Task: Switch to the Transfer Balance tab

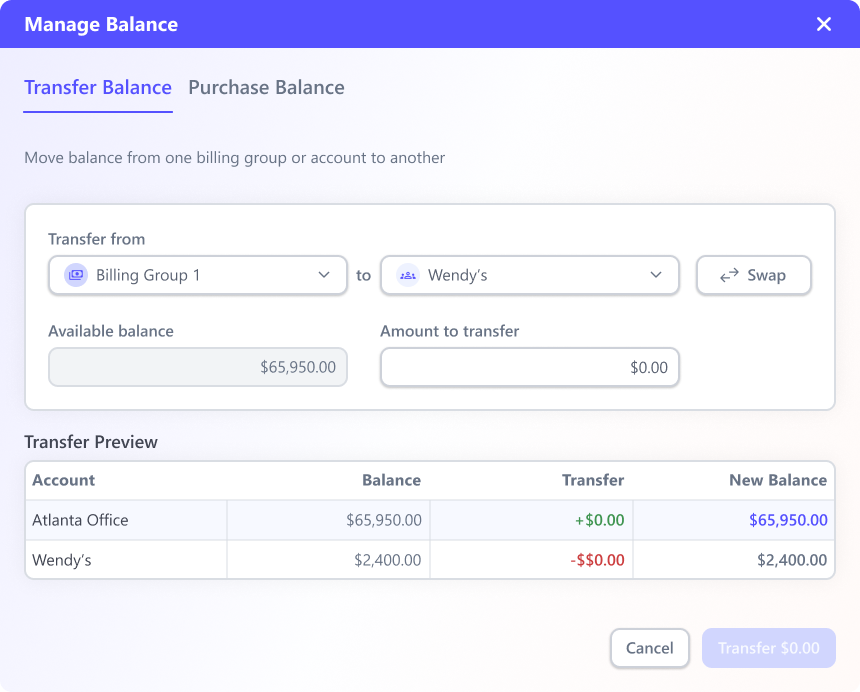Action: (98, 88)
